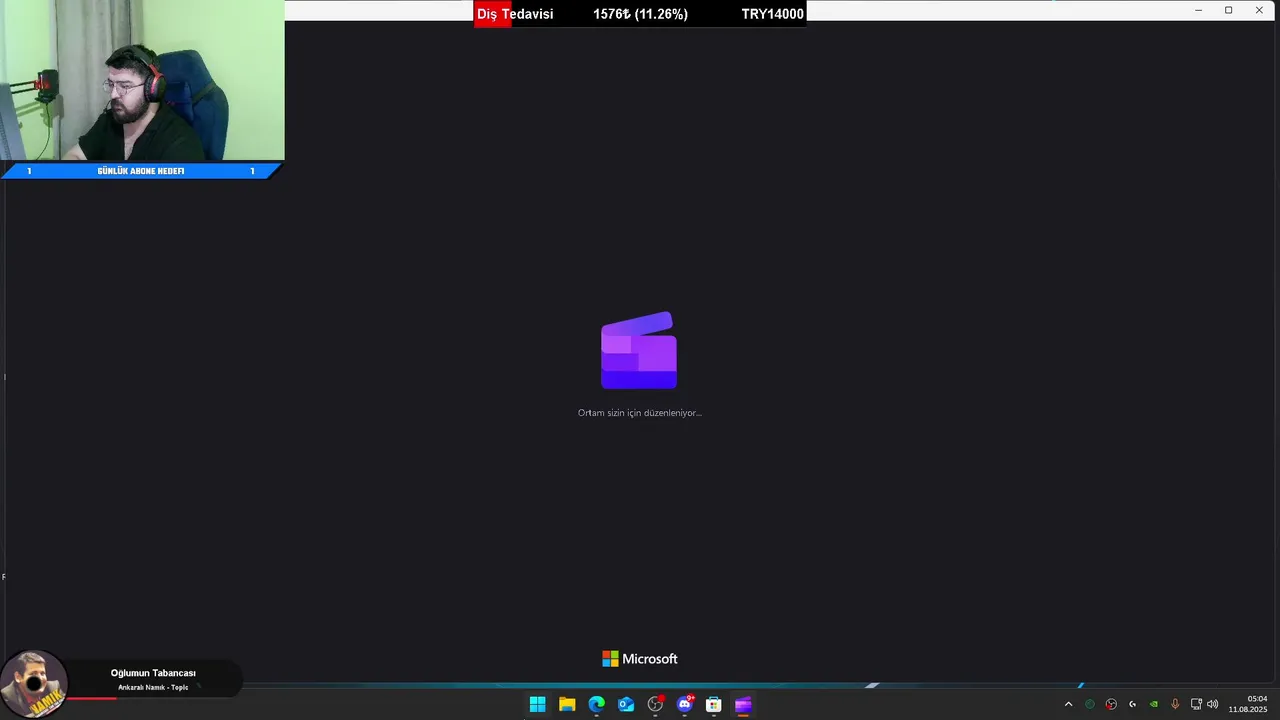The image size is (1280, 720).
Task: Click the NVIDIA tray icon
Action: pos(1153,704)
